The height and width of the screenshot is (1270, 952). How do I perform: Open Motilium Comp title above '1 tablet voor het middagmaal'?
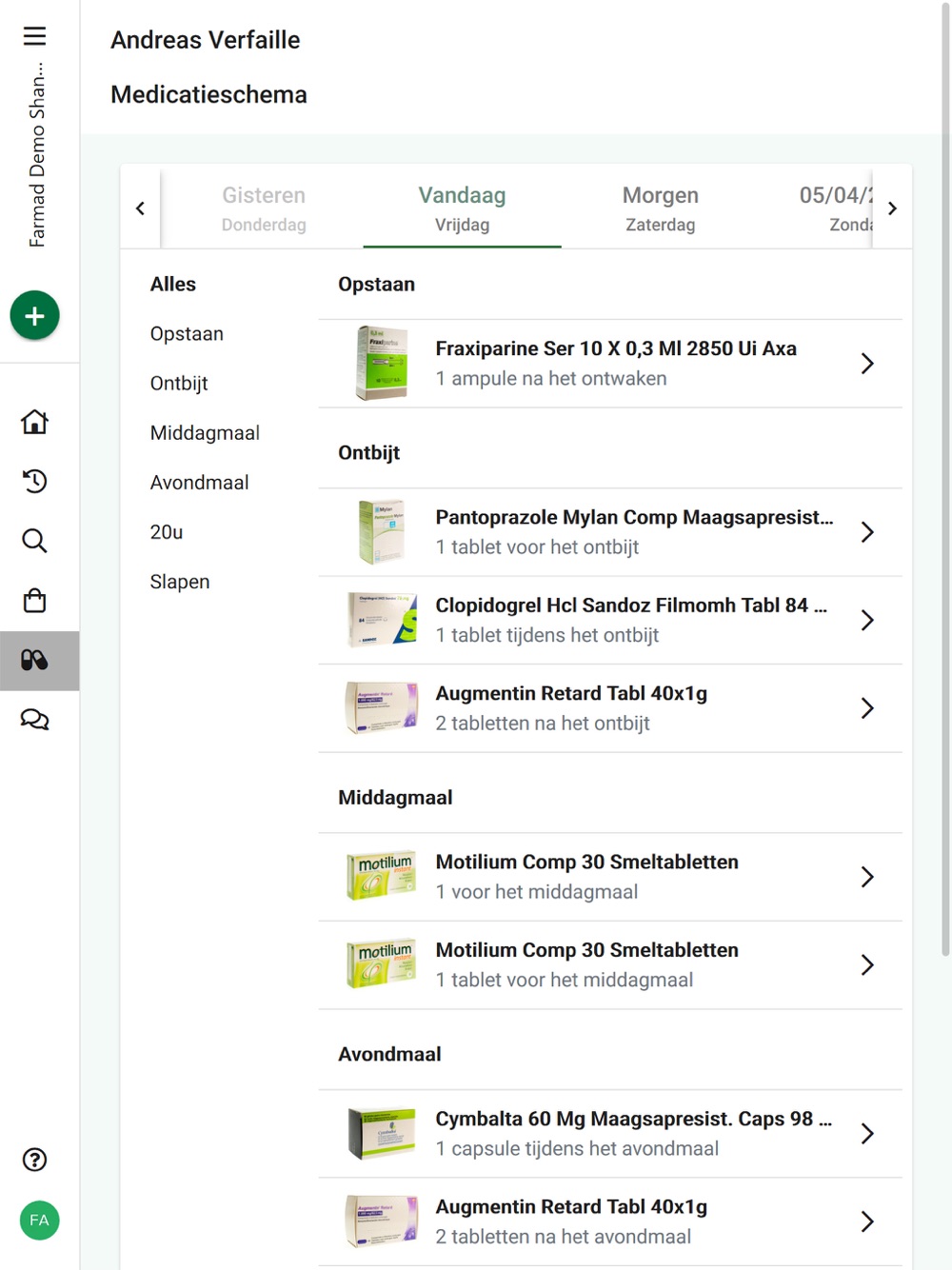tap(587, 950)
